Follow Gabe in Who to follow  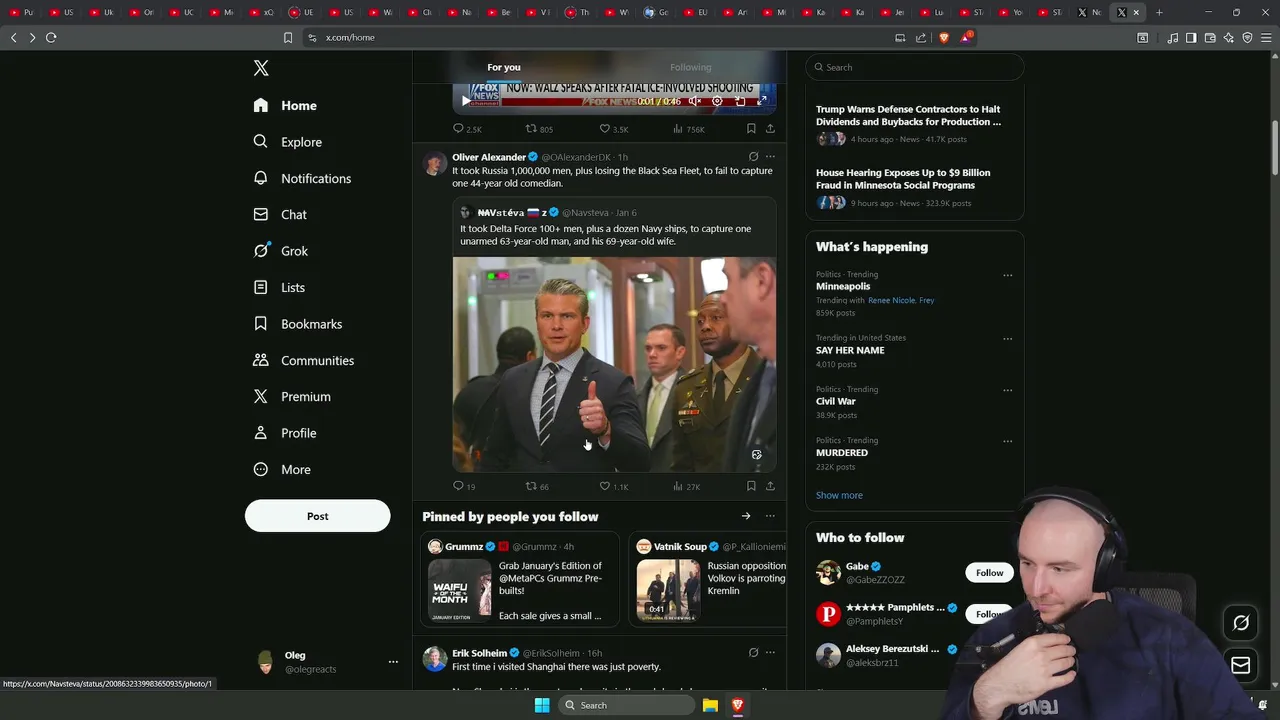click(x=989, y=573)
